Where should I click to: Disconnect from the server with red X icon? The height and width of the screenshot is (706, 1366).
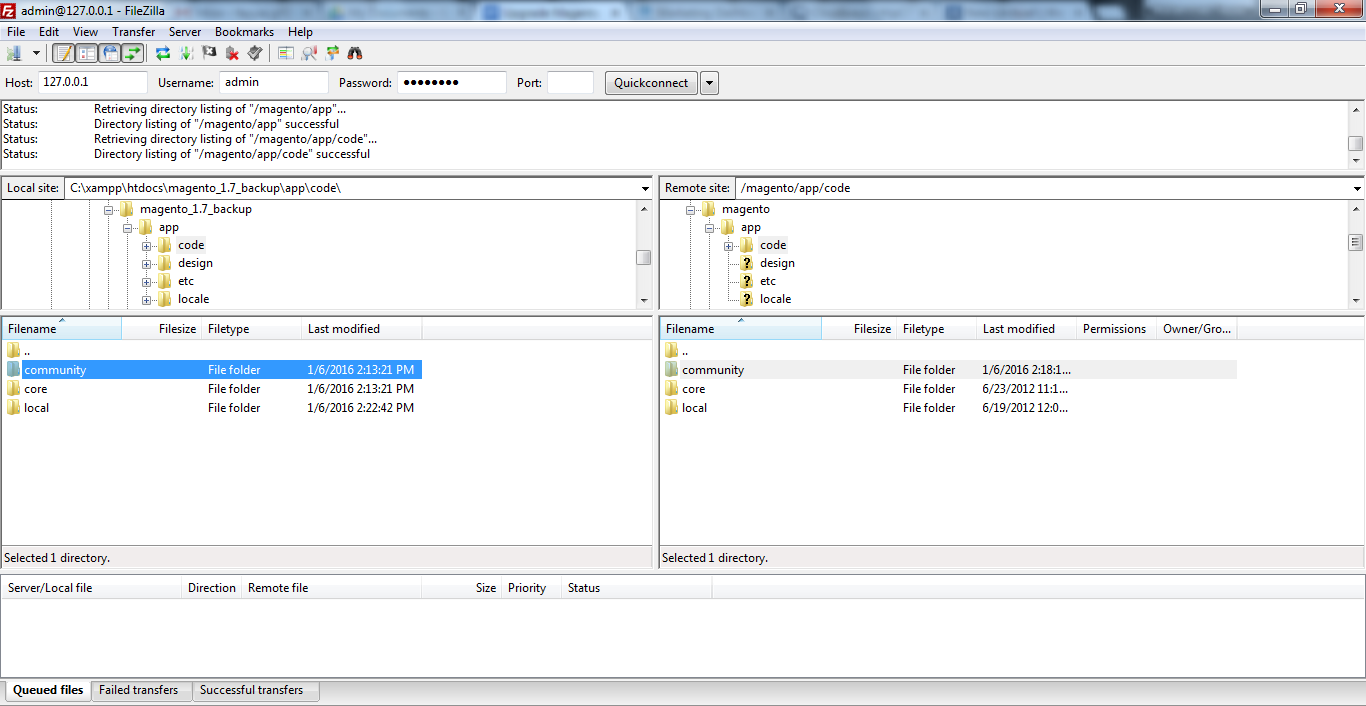pos(232,53)
